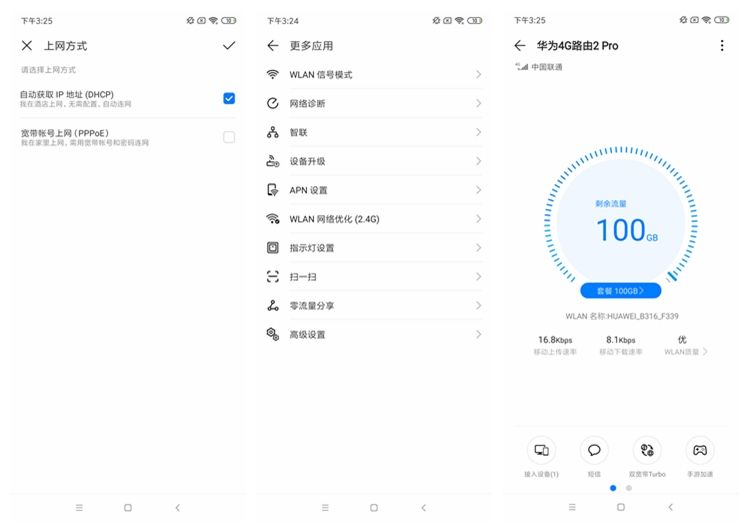Viewport: 749px width, 532px height.
Task: Open 智联 via its chevron
Action: click(x=478, y=132)
